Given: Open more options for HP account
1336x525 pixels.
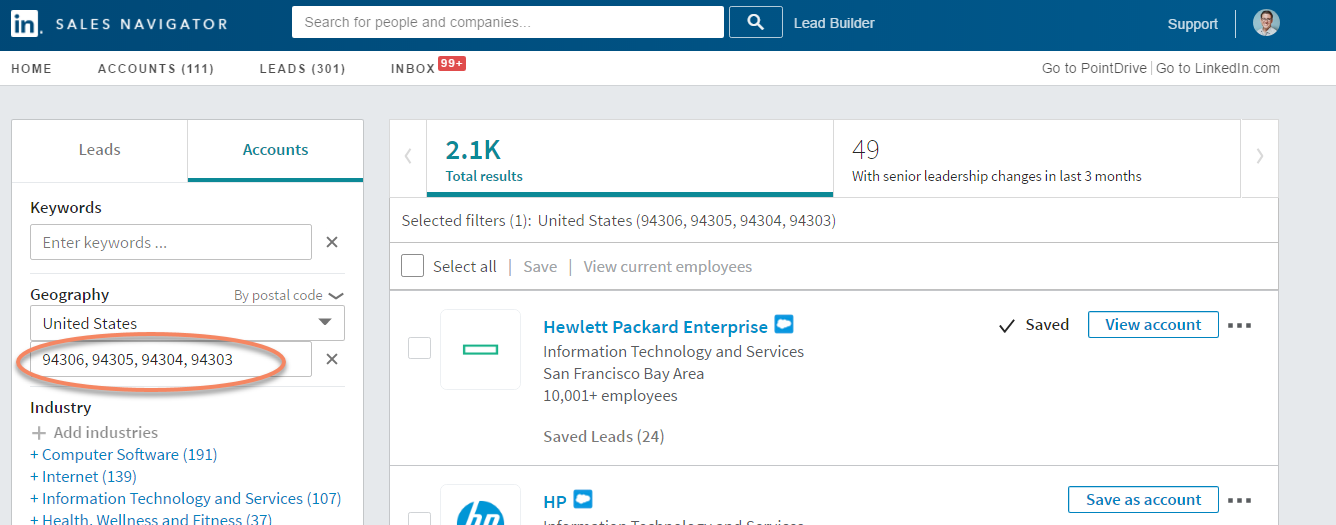Looking at the screenshot, I should click(x=1239, y=500).
